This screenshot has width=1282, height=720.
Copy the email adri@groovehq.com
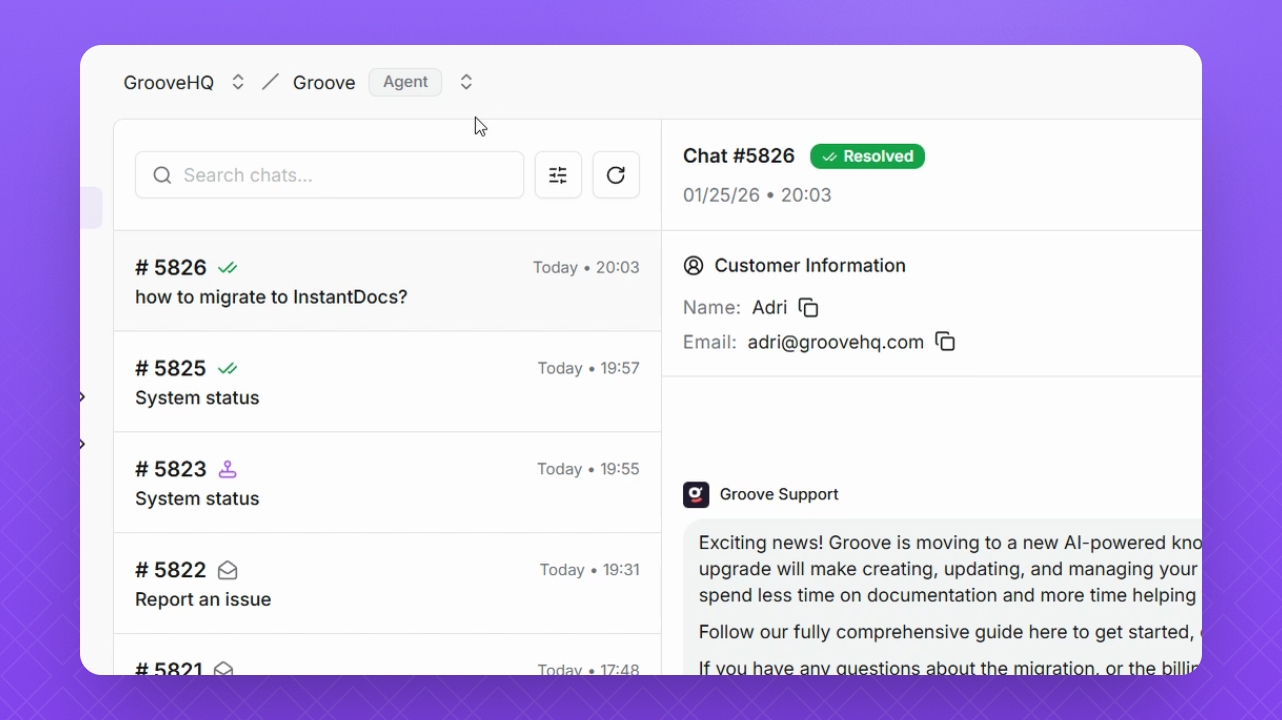(x=945, y=342)
